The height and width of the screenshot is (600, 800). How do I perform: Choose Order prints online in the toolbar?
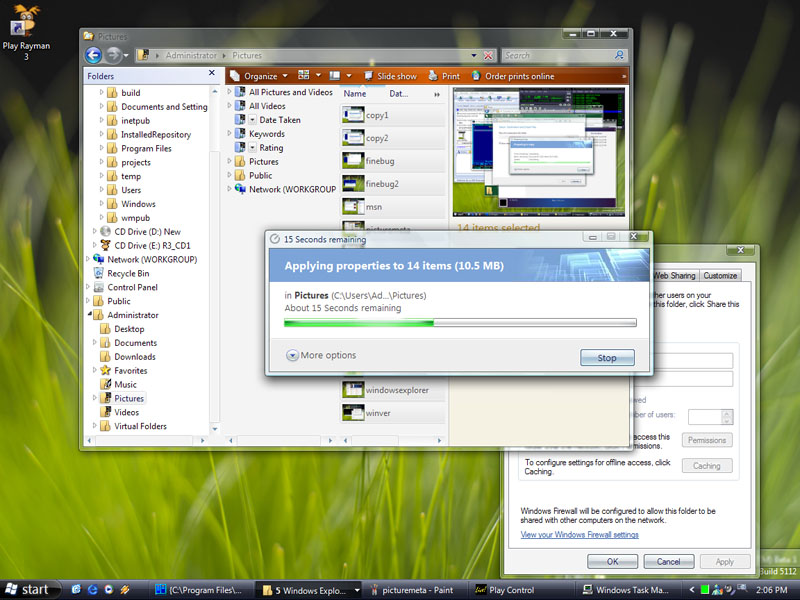point(513,76)
